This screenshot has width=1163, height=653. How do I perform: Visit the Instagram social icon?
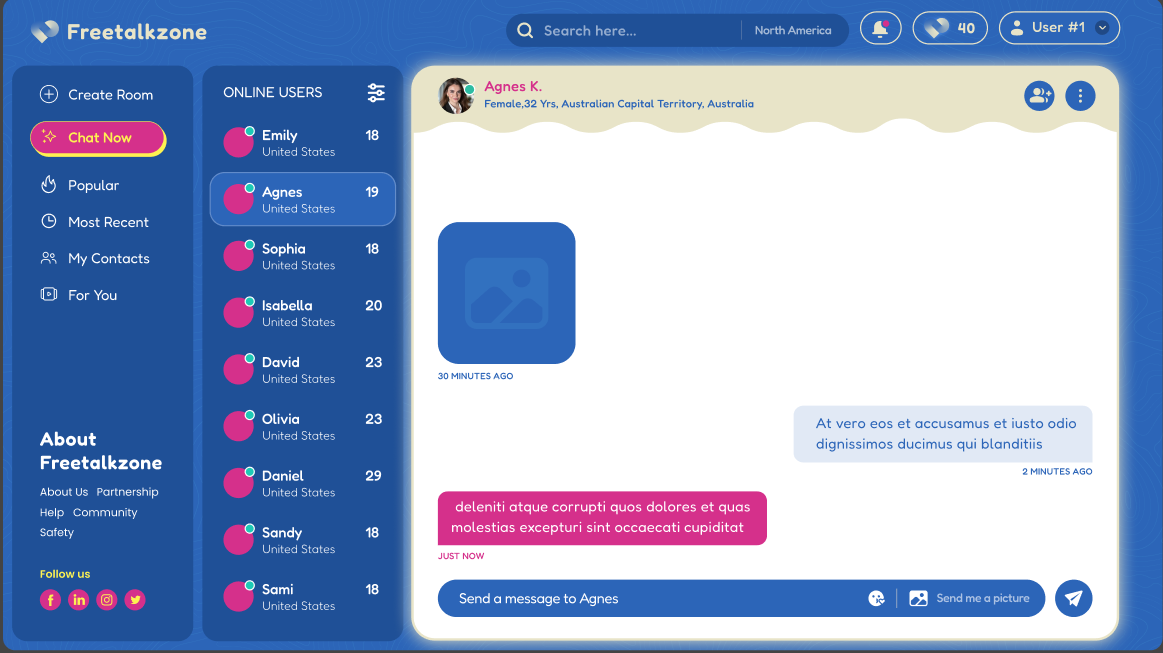pyautogui.click(x=107, y=600)
